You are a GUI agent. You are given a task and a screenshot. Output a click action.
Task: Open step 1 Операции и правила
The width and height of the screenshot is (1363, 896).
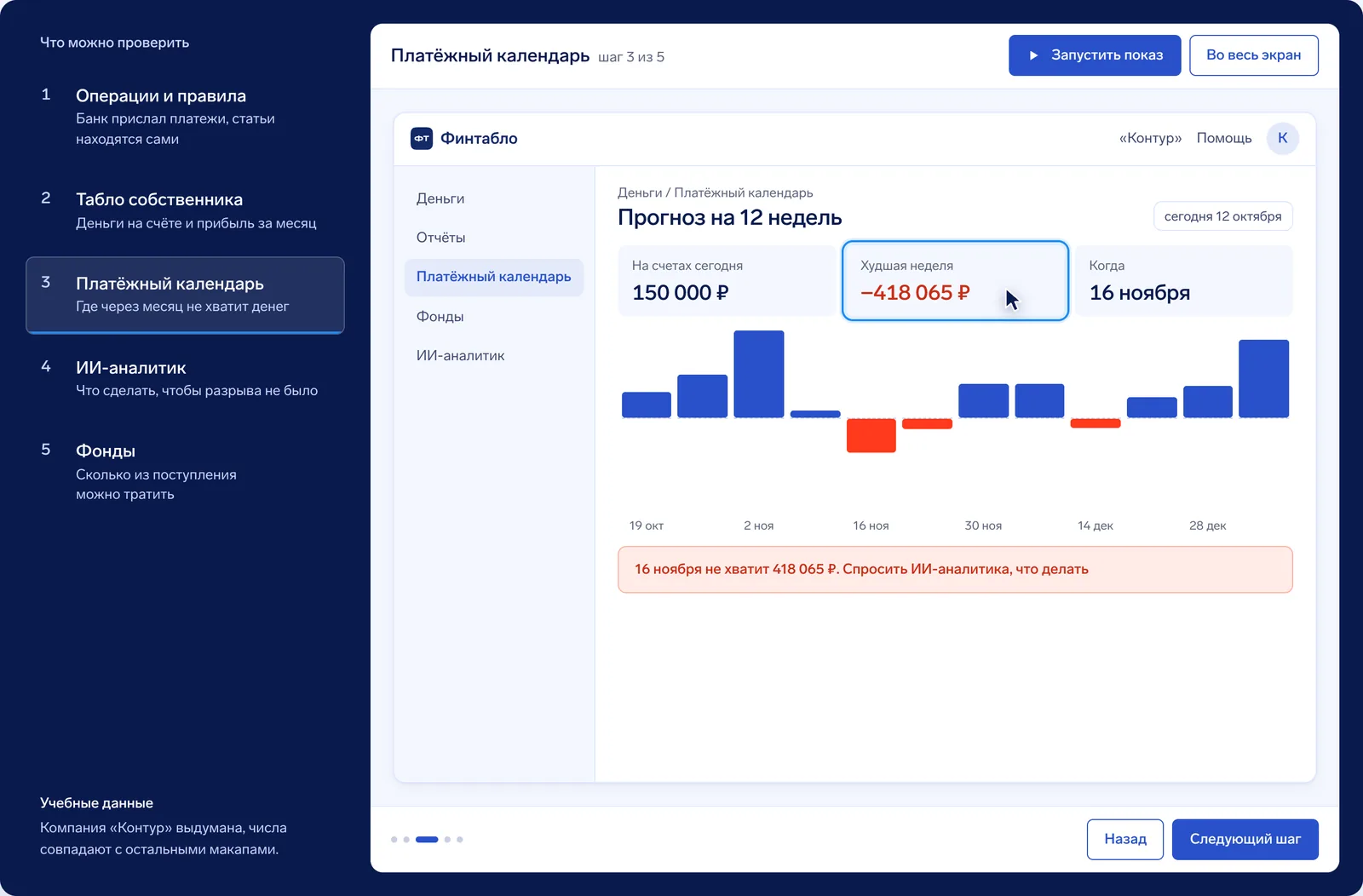click(x=185, y=117)
